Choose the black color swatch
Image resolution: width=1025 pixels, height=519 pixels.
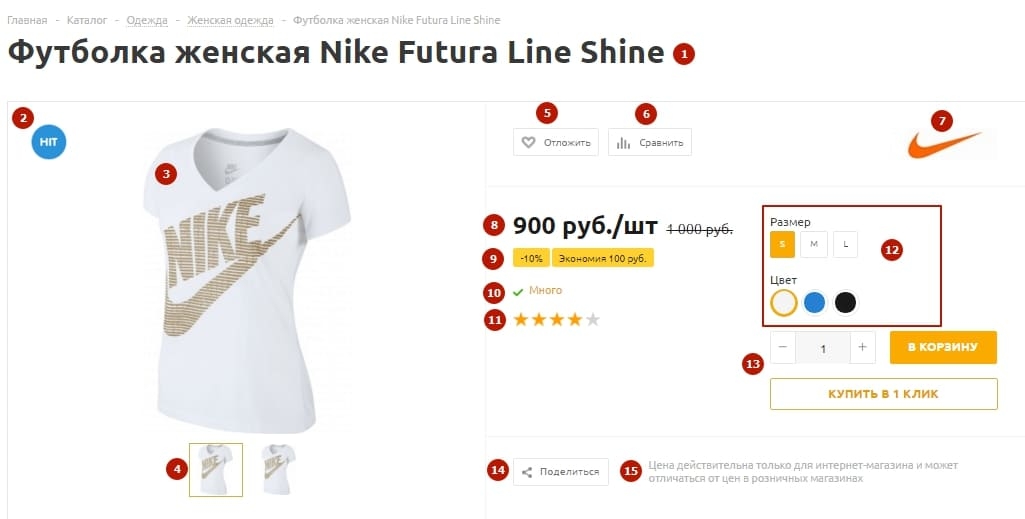pos(846,302)
